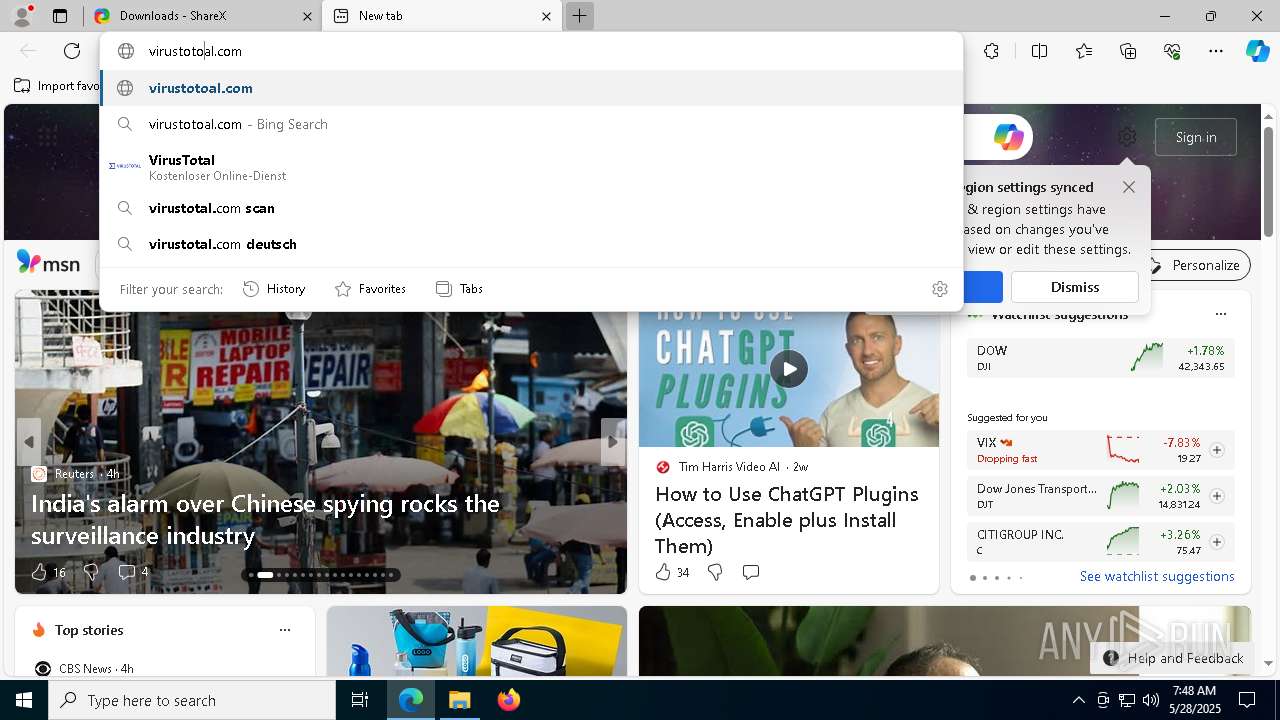Image resolution: width=1280 pixels, height=720 pixels.
Task: Open the Watchlist suggestions more options menu
Action: 1220,314
